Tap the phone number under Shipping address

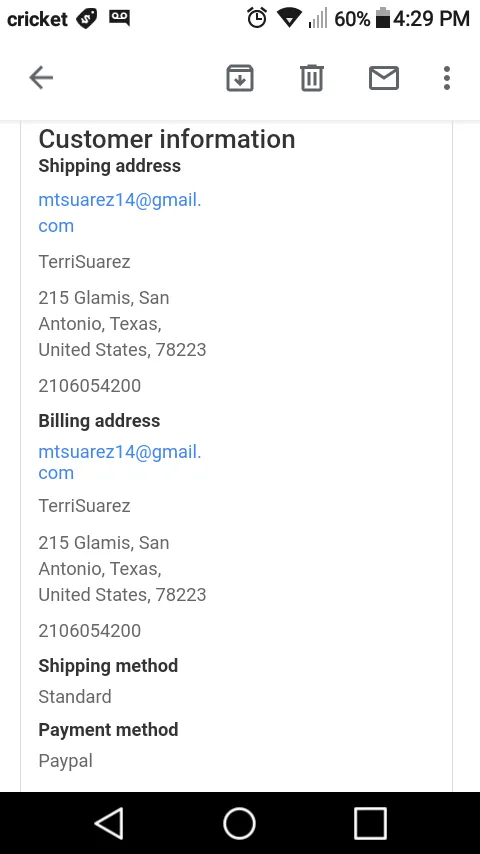coord(89,386)
